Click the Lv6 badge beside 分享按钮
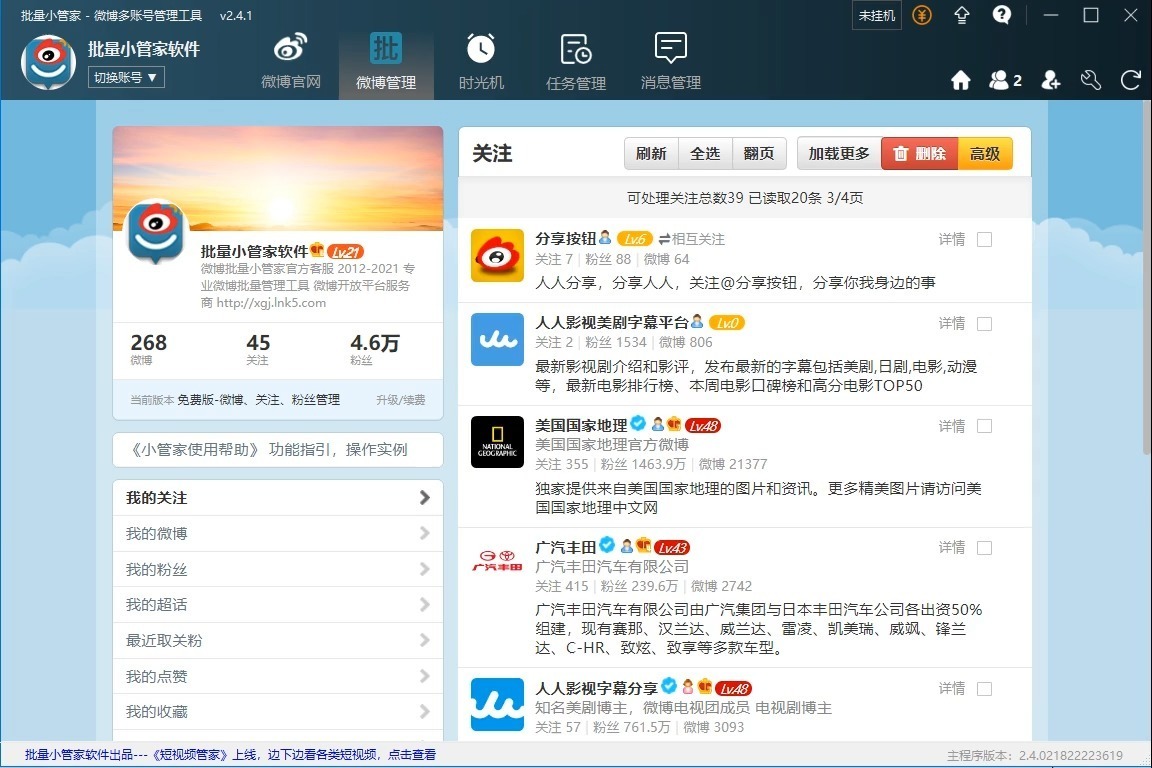Screen dimensions: 1152x768 pyautogui.click(x=635, y=239)
